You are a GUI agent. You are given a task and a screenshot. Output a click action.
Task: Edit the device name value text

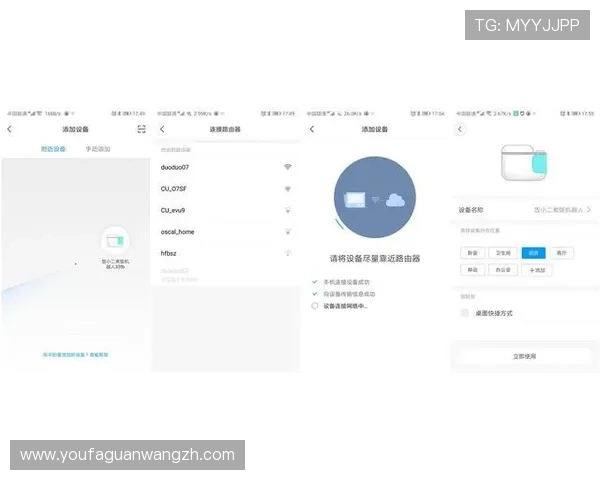[558, 210]
